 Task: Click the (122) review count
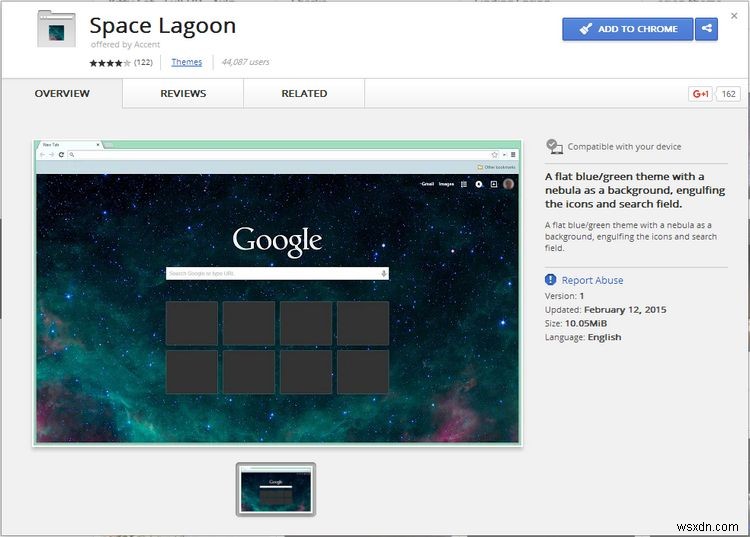tap(143, 62)
